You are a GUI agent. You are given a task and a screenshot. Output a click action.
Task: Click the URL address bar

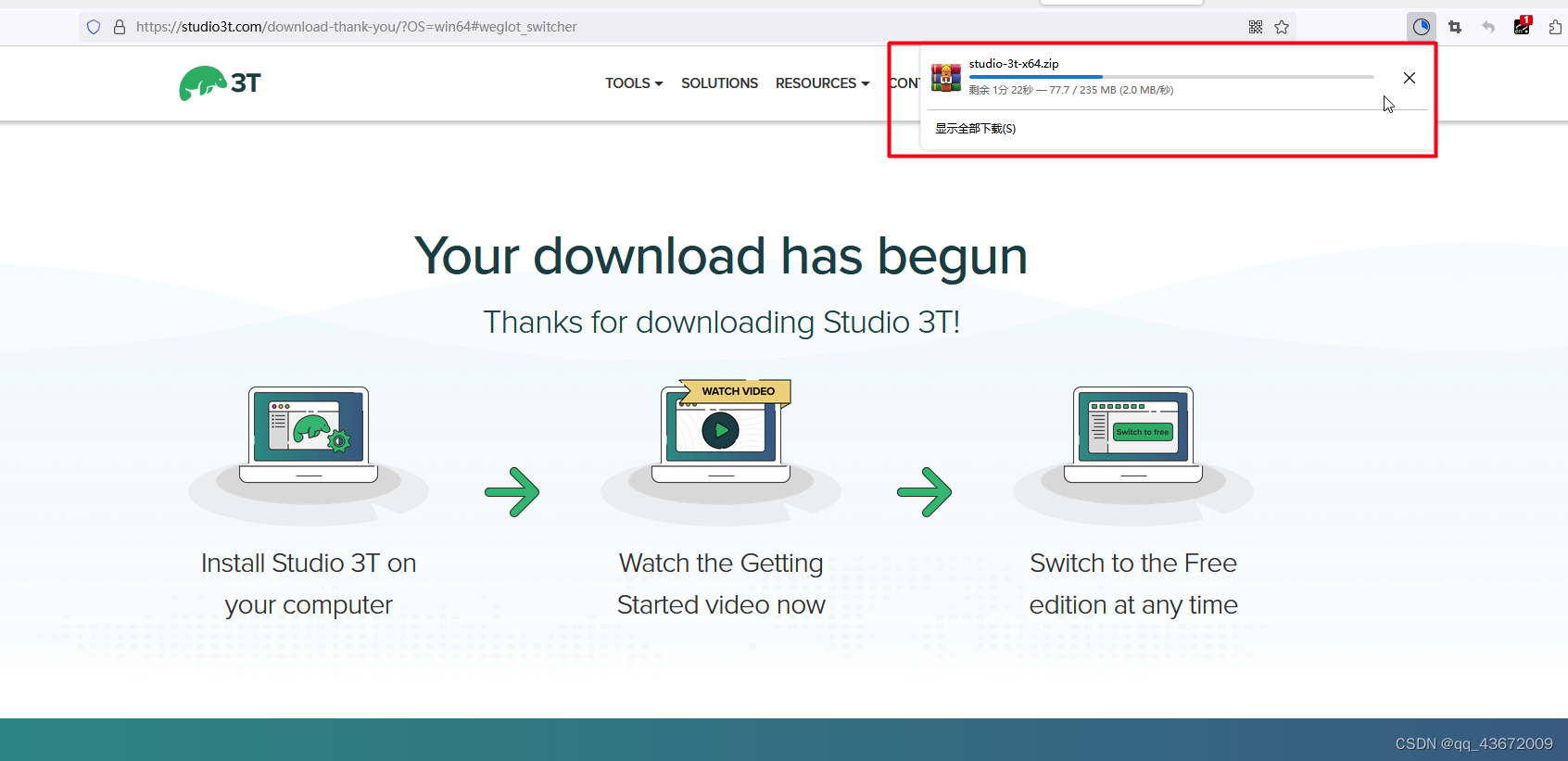[x=686, y=27]
